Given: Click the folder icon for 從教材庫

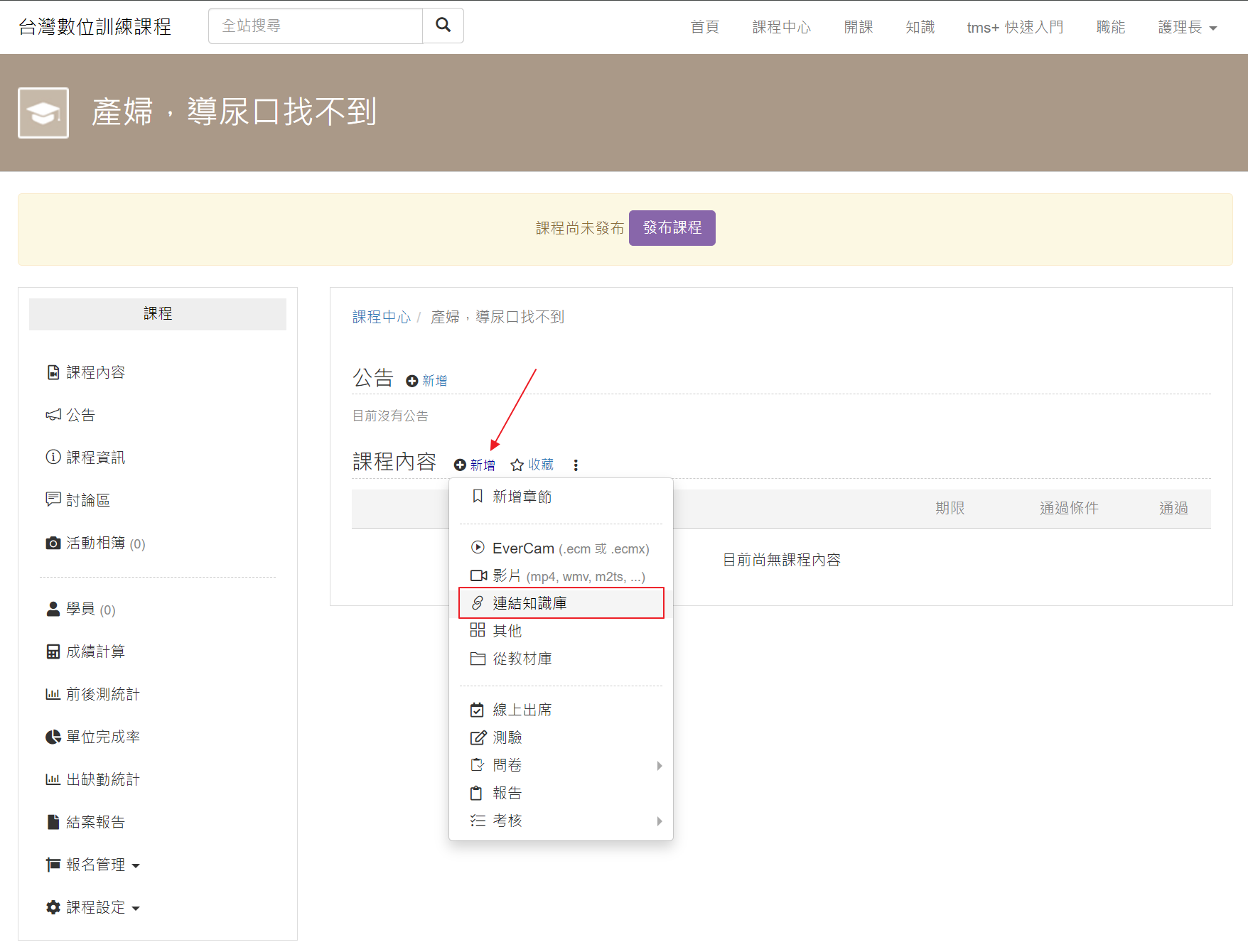Looking at the screenshot, I should point(478,659).
